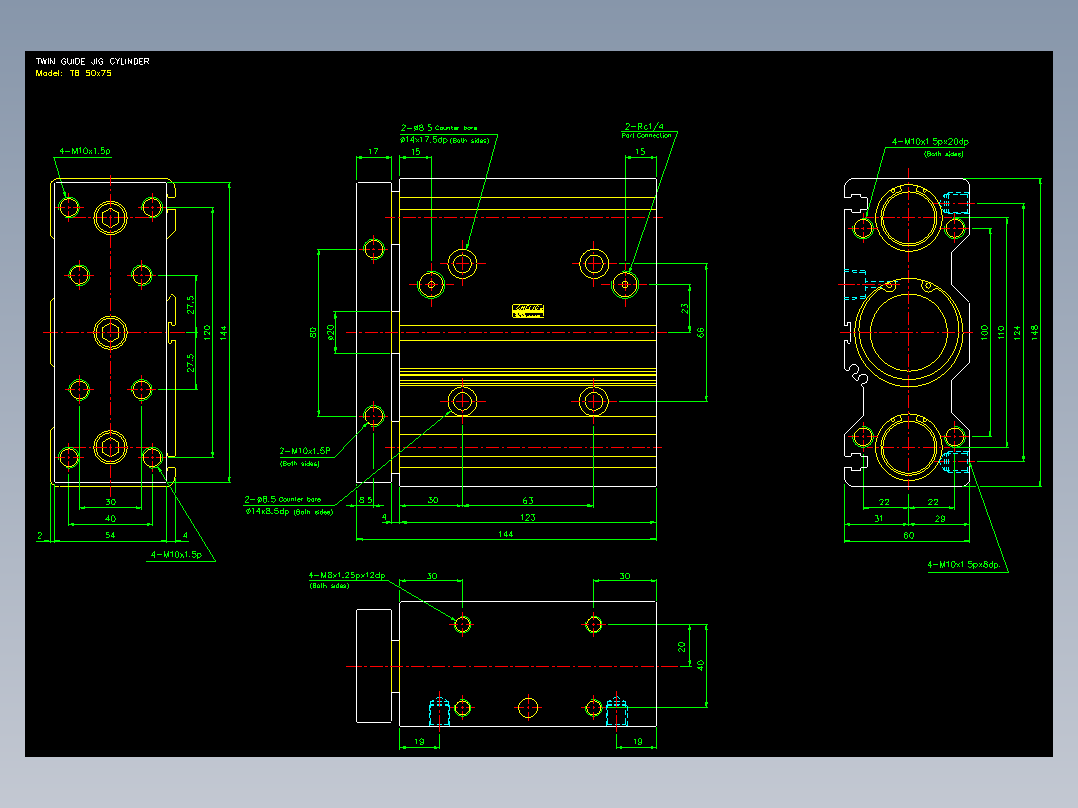The width and height of the screenshot is (1078, 808).
Task: Select the '100' vertical dimension
Action: coord(984,332)
